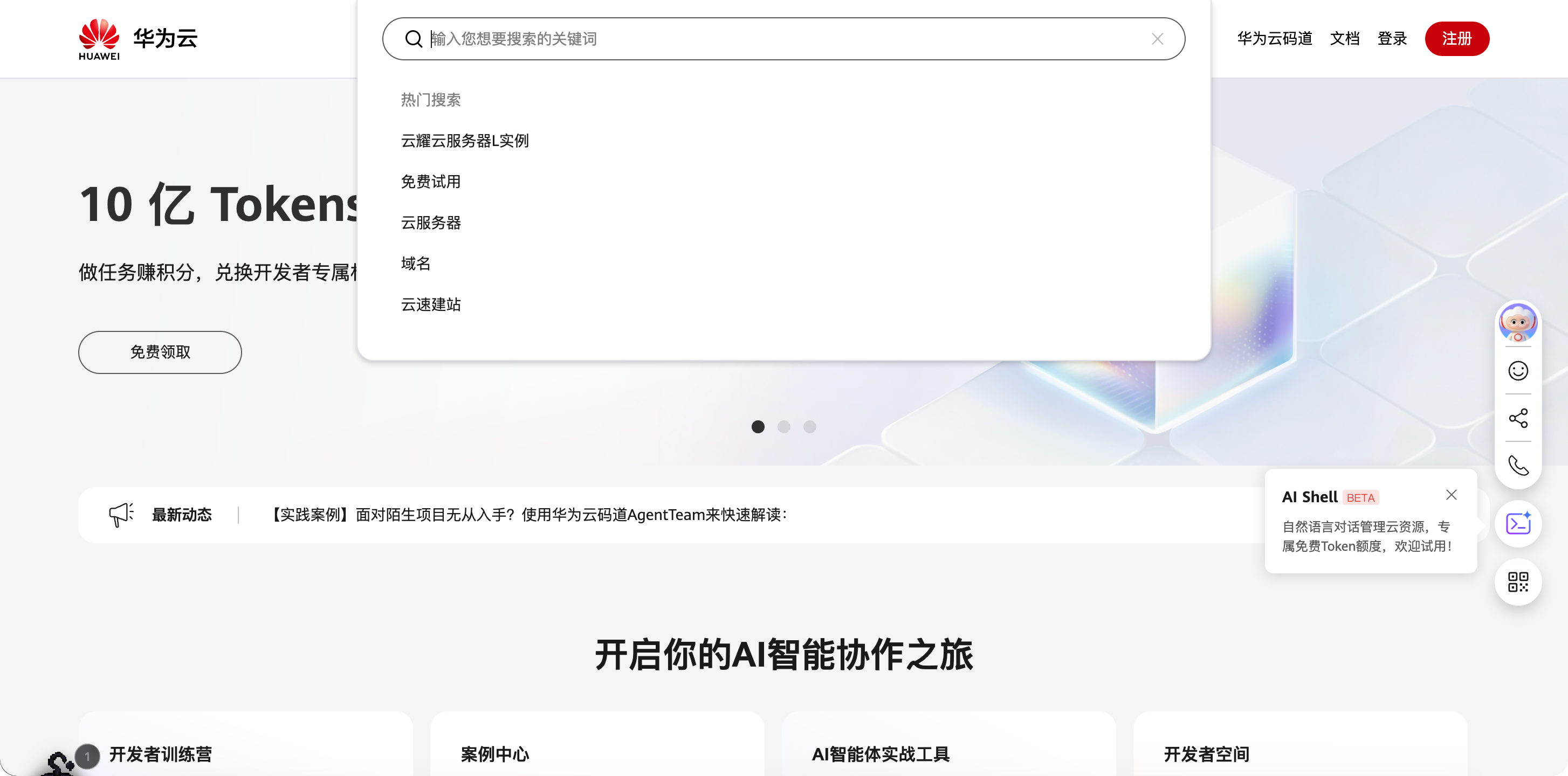Click the 登录 link

[1392, 38]
